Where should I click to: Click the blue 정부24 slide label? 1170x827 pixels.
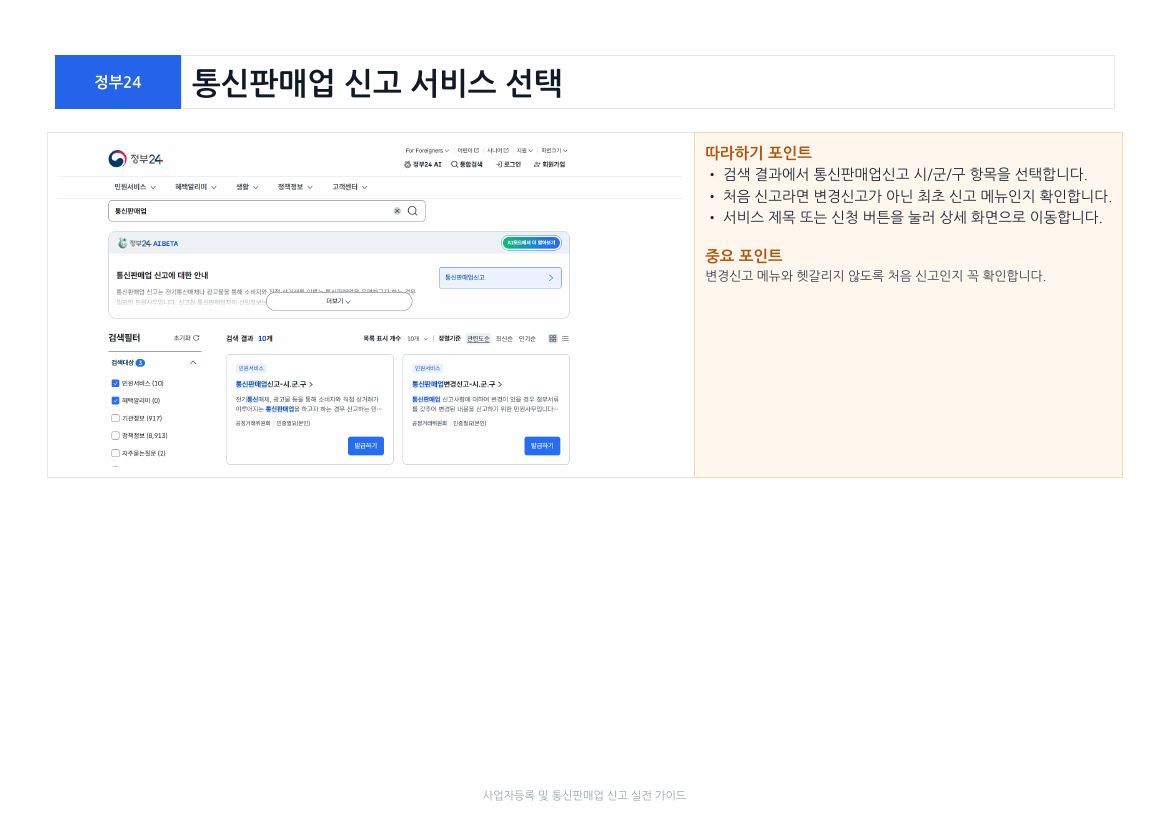click(x=118, y=82)
